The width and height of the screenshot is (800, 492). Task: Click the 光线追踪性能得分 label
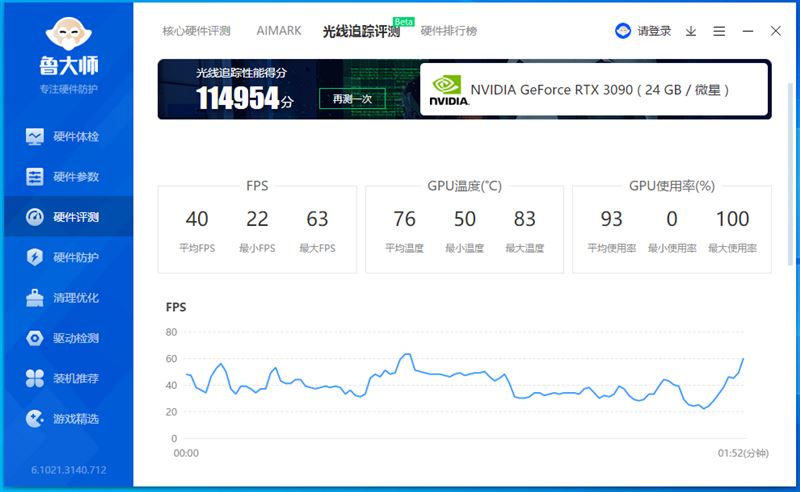pyautogui.click(x=241, y=72)
